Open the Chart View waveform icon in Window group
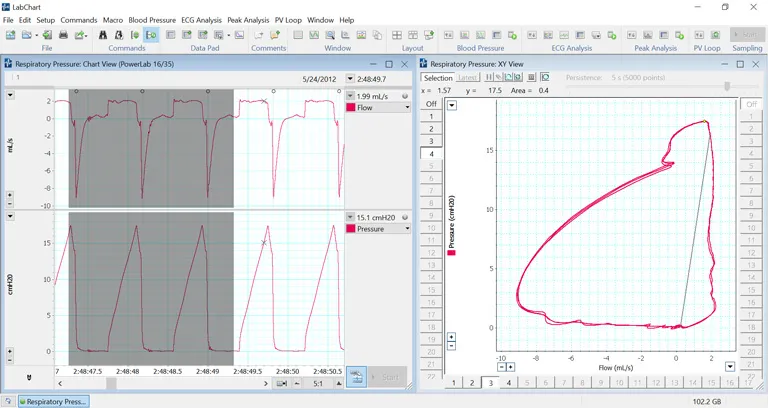This screenshot has width=768, height=408. pyautogui.click(x=314, y=35)
